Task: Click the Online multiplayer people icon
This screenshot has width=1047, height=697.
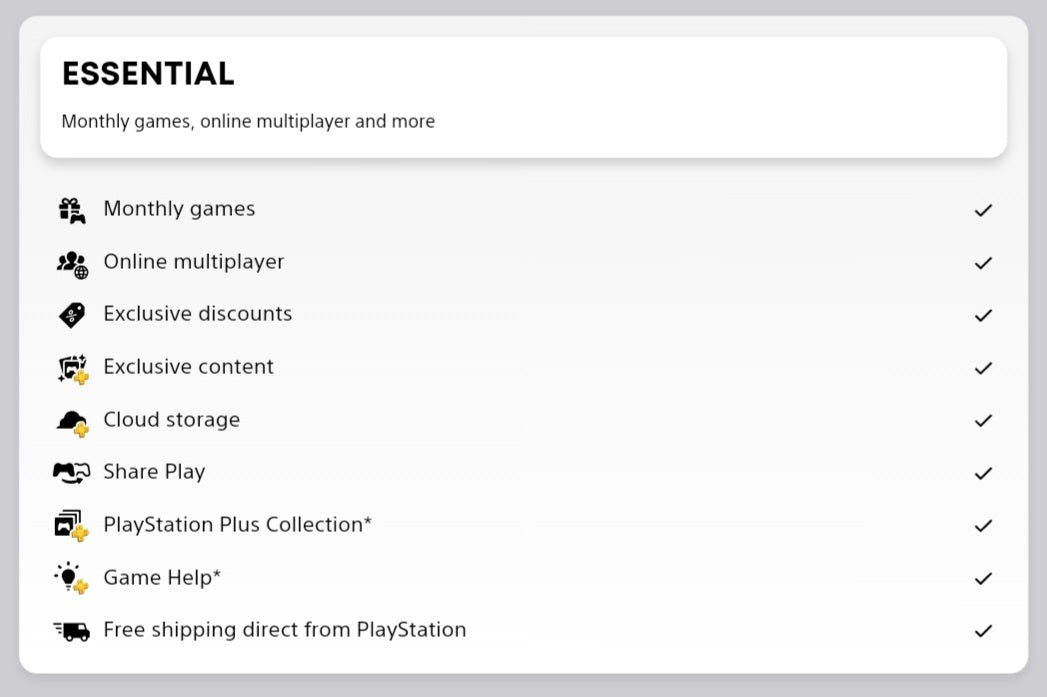Action: tap(71, 263)
